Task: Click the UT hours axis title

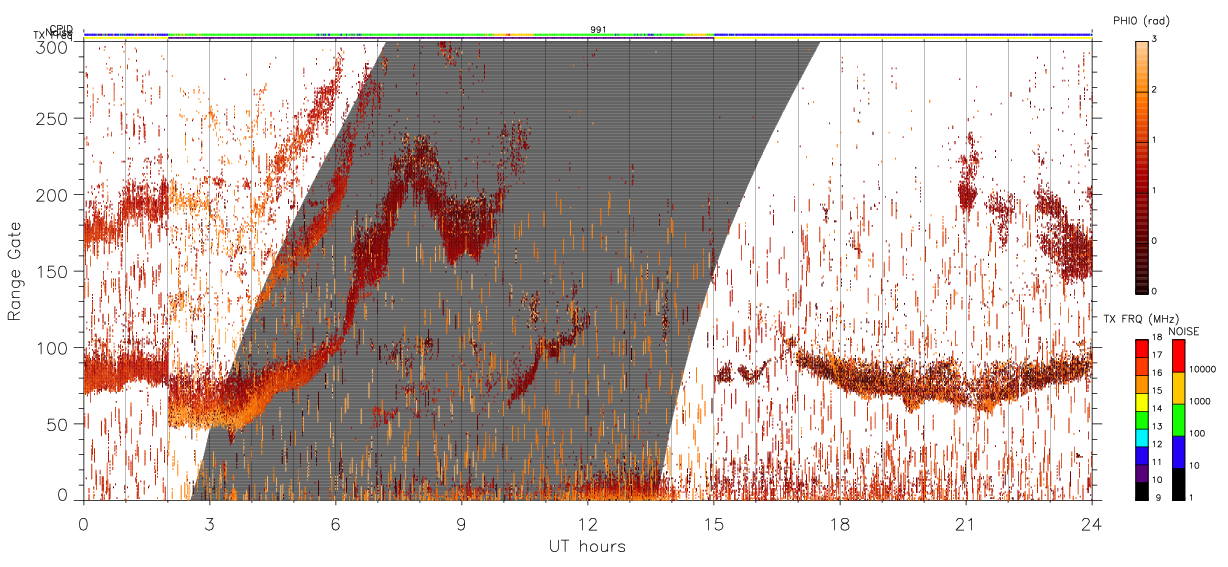Action: pyautogui.click(x=587, y=546)
